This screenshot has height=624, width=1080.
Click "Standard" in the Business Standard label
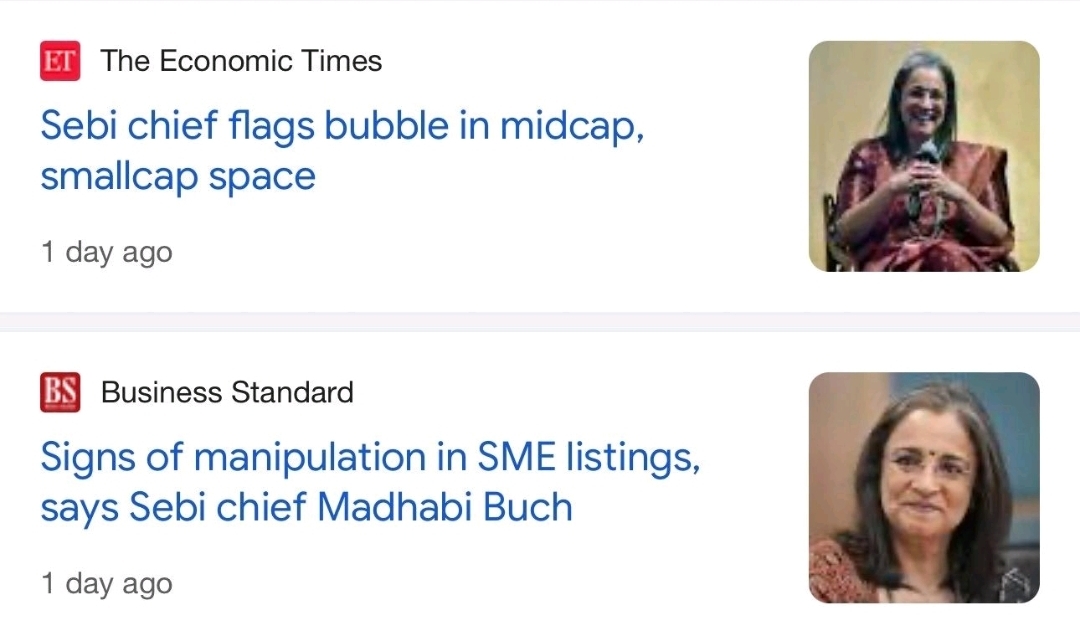coord(292,392)
